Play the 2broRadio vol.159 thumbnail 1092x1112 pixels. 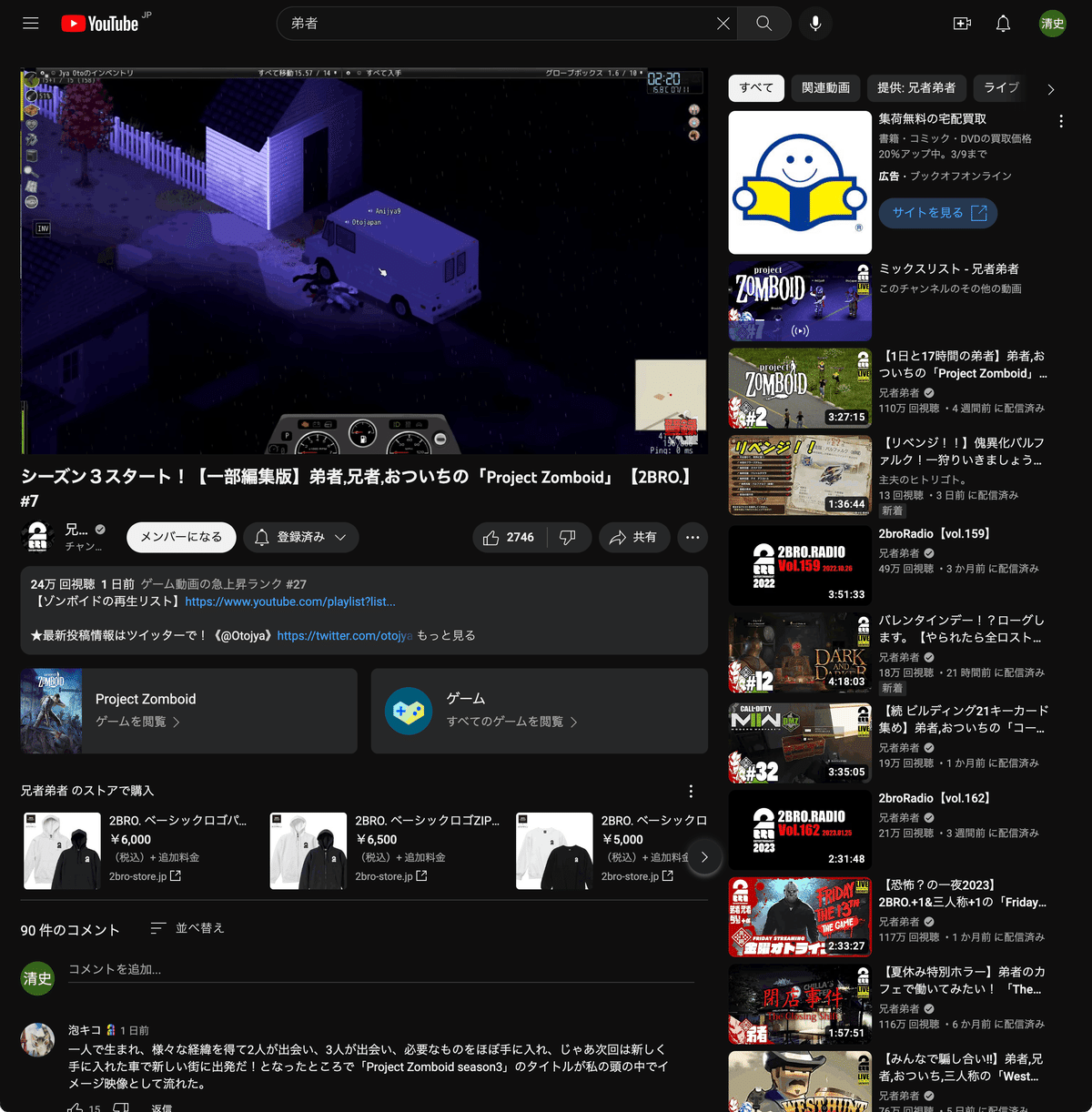coord(800,566)
